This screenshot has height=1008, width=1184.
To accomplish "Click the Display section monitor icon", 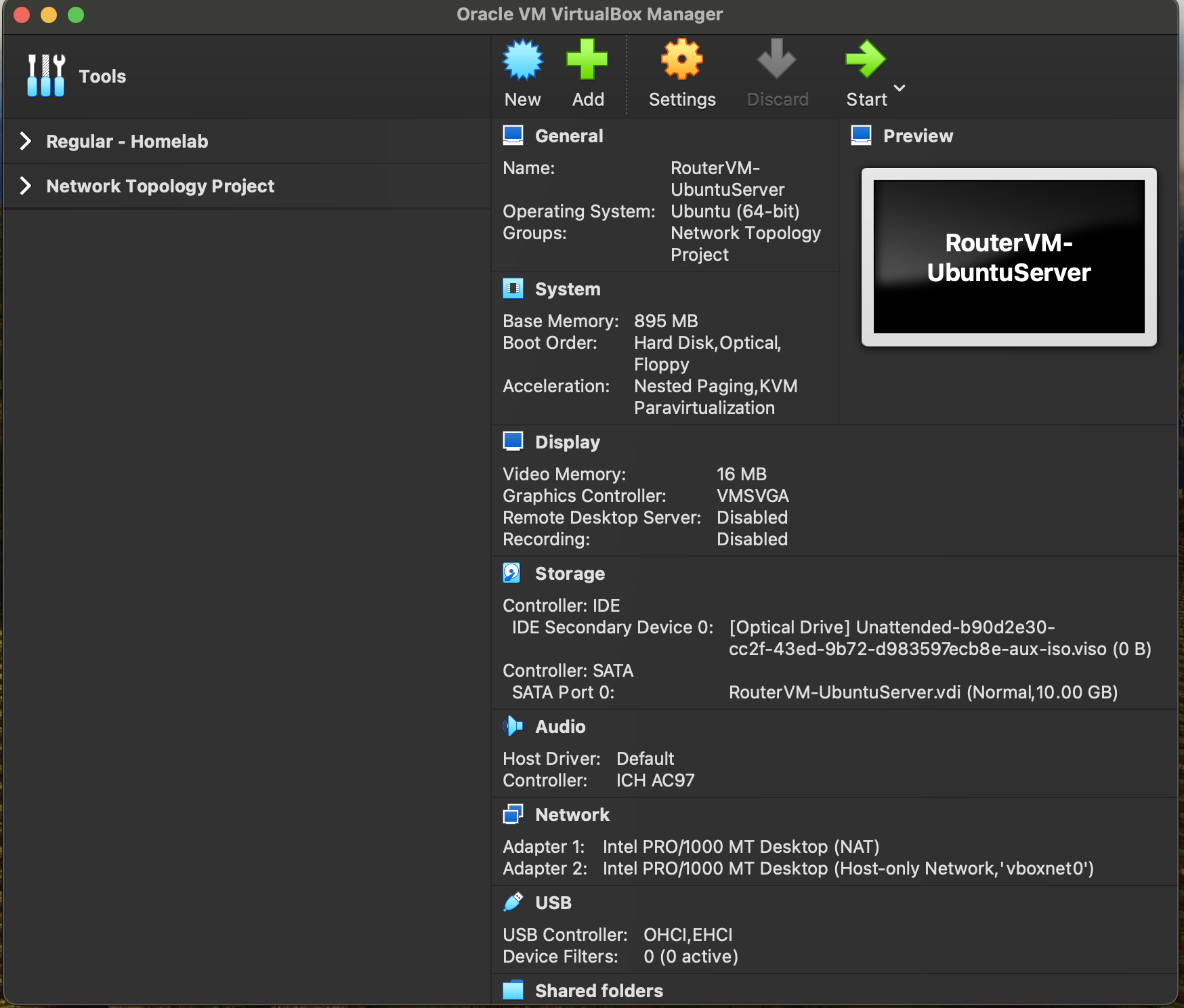I will (513, 442).
